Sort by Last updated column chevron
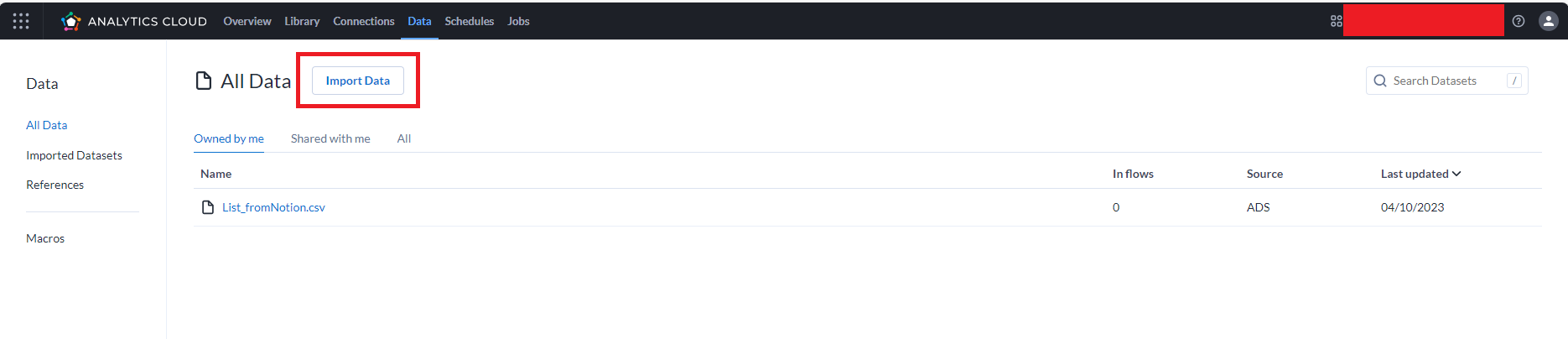 pyautogui.click(x=1456, y=174)
